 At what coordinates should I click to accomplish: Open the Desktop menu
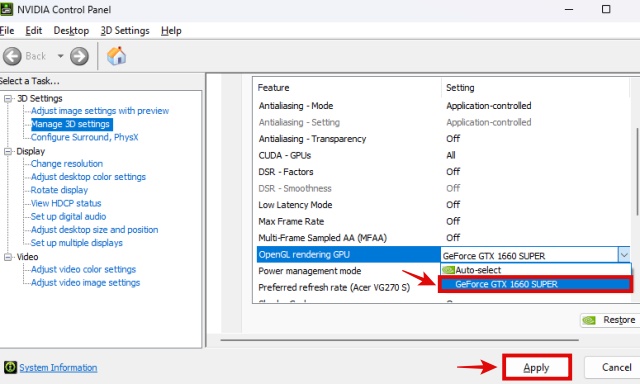pos(71,31)
